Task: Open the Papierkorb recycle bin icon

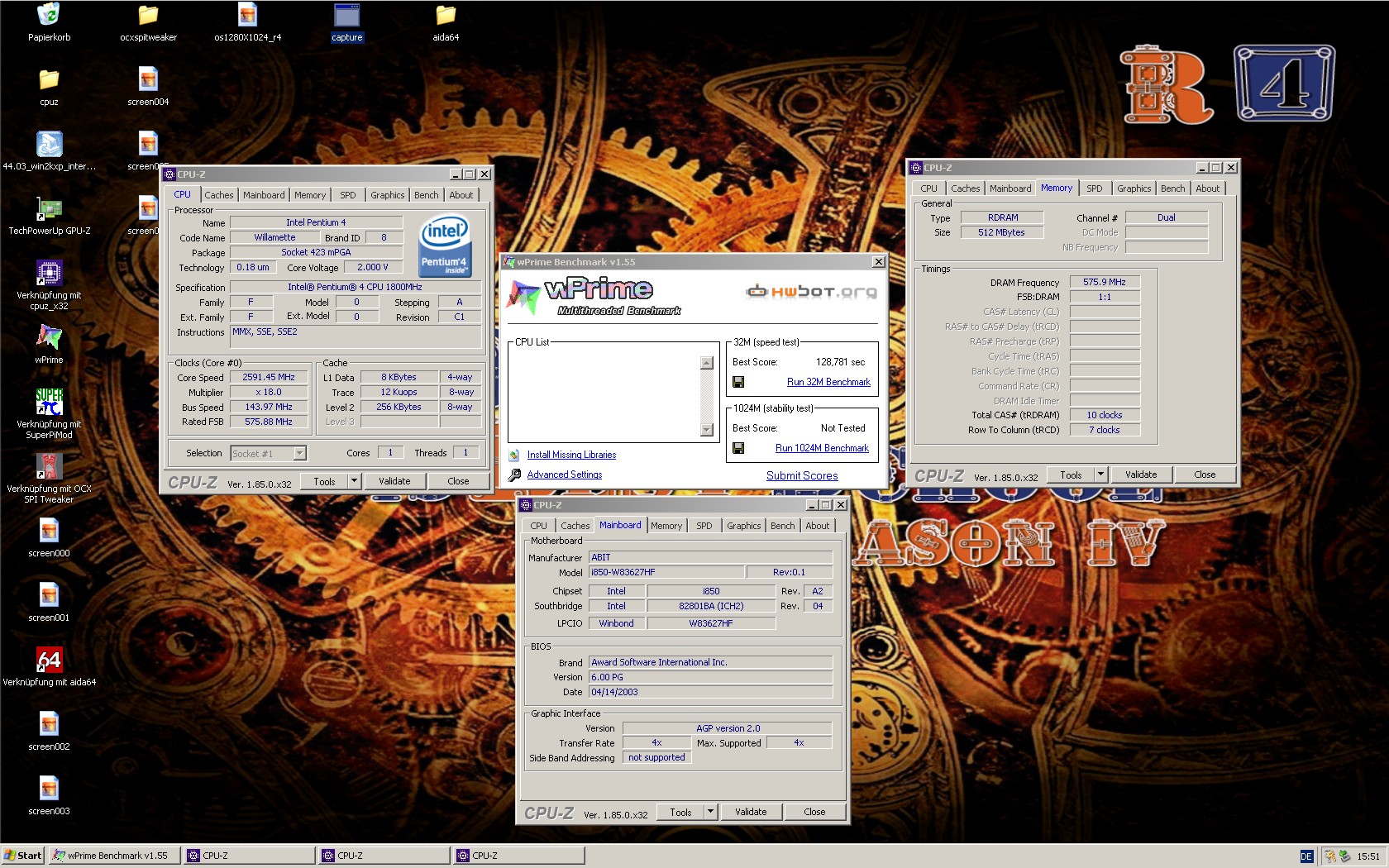Action: point(49,15)
